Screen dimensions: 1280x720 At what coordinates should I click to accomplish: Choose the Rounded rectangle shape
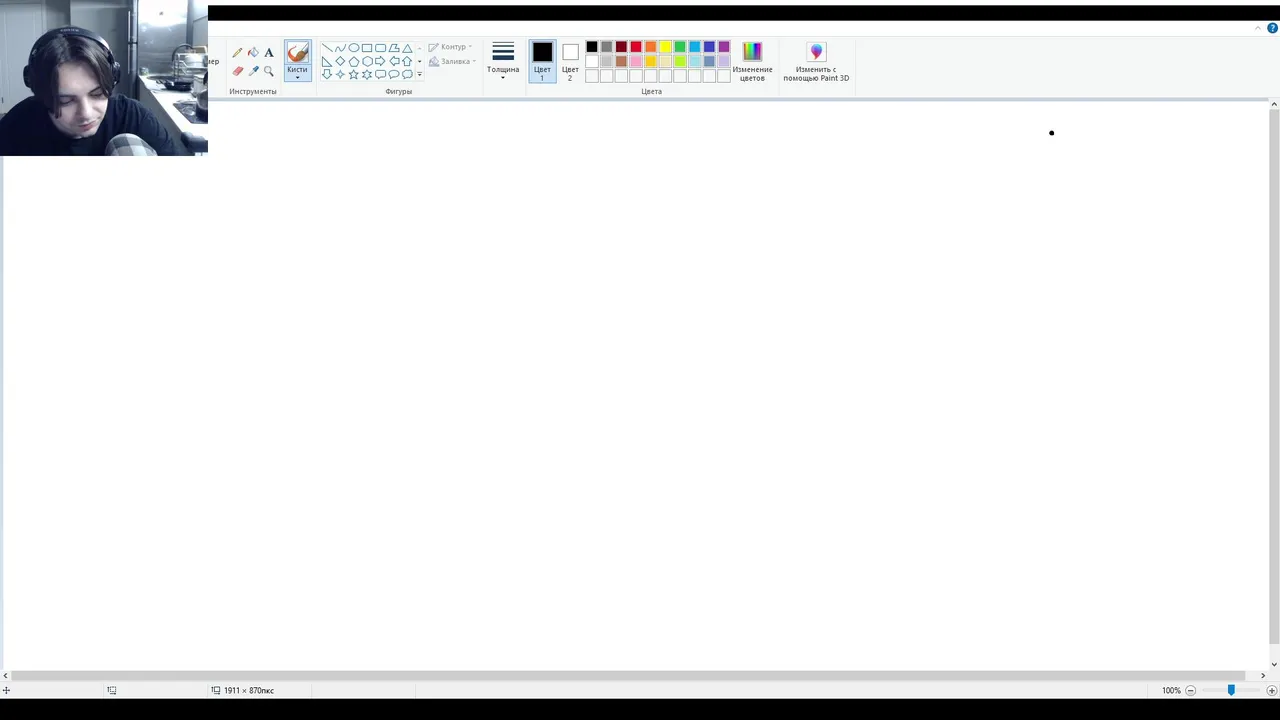(x=380, y=48)
